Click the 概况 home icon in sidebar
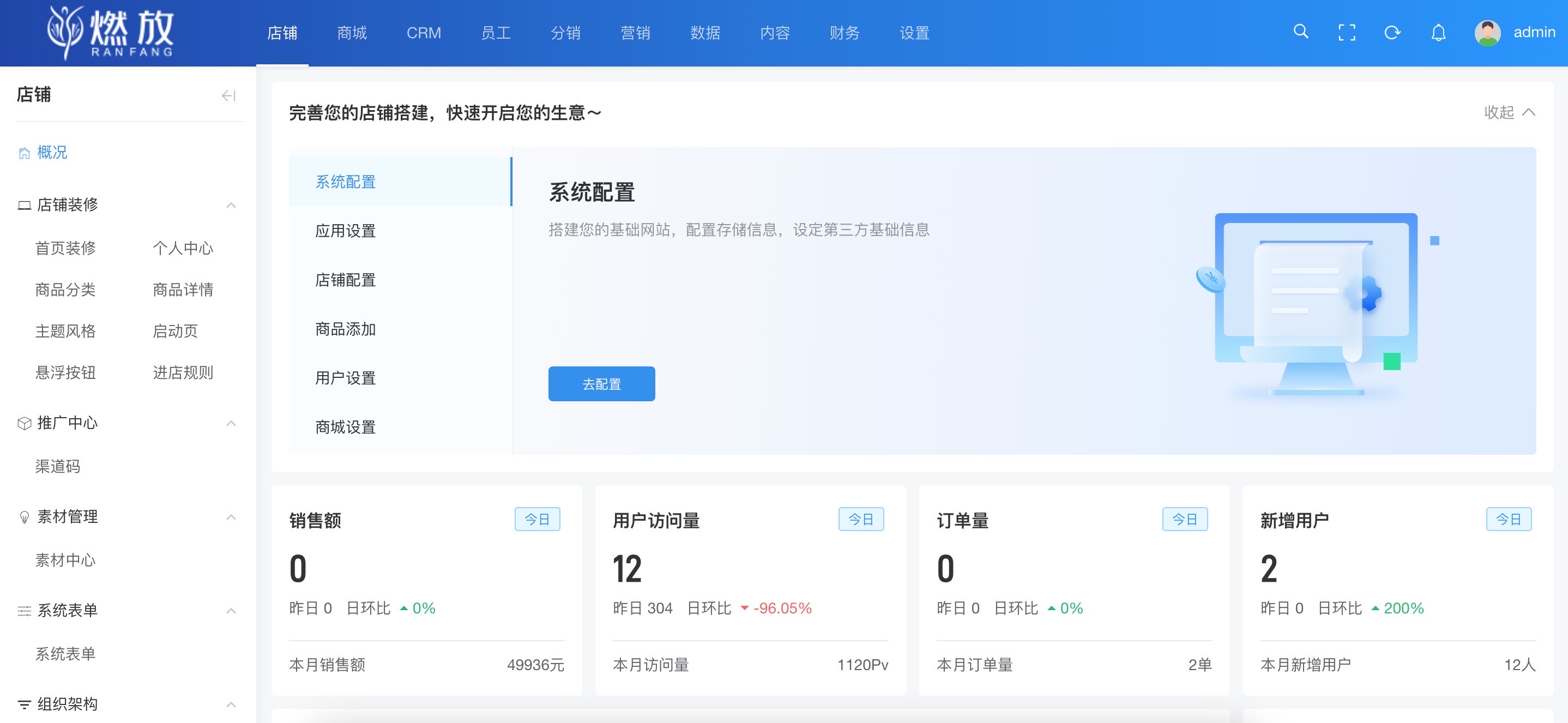This screenshot has height=723, width=1568. [24, 153]
